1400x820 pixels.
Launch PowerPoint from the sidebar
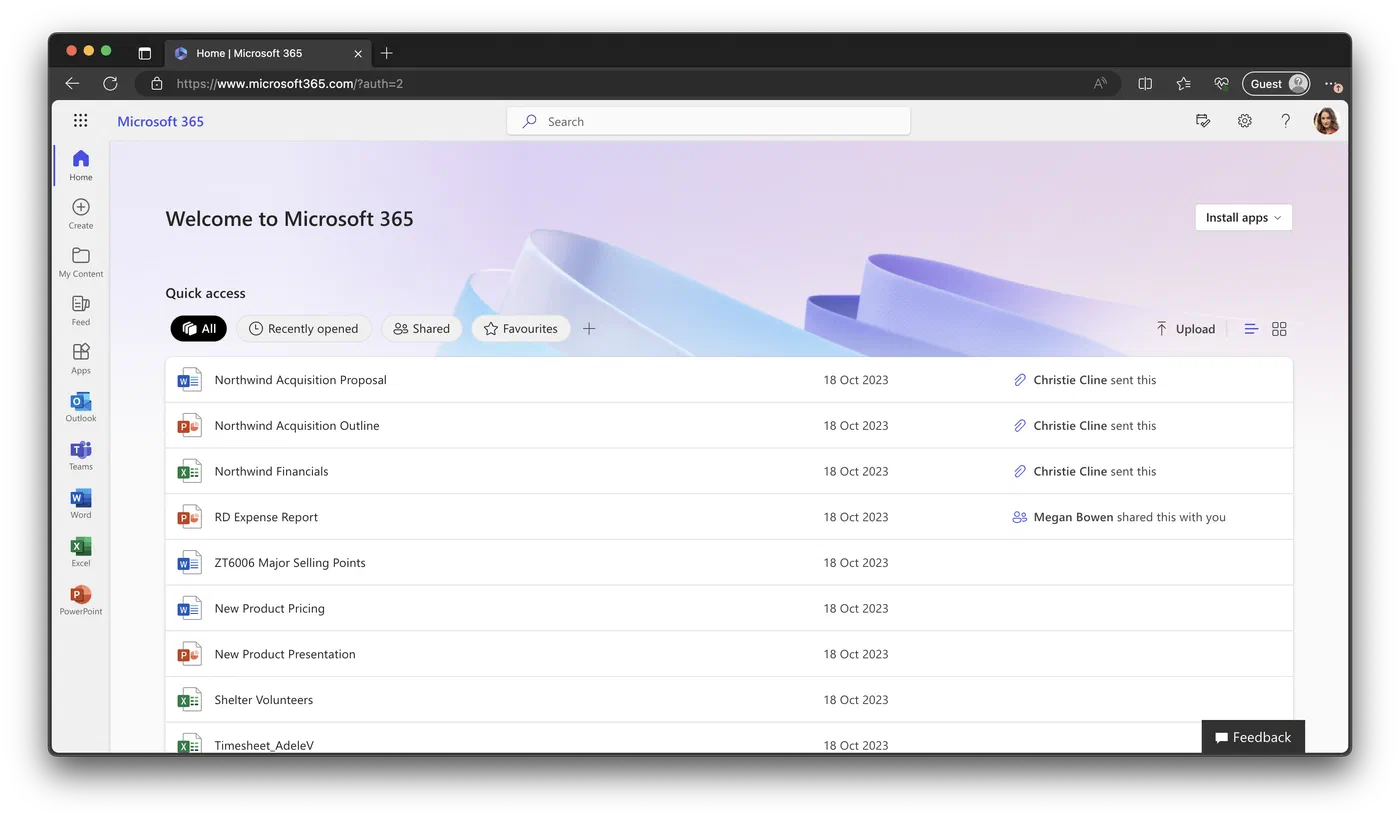pos(81,599)
